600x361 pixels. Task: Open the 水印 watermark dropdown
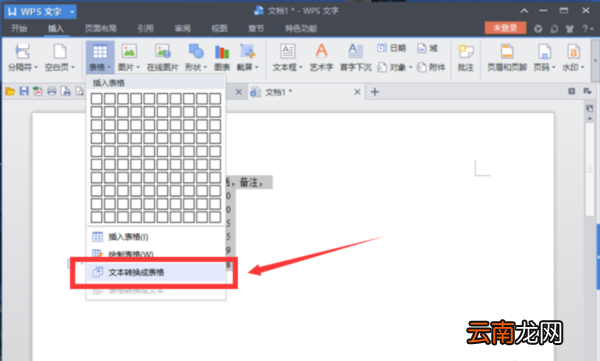[x=582, y=67]
